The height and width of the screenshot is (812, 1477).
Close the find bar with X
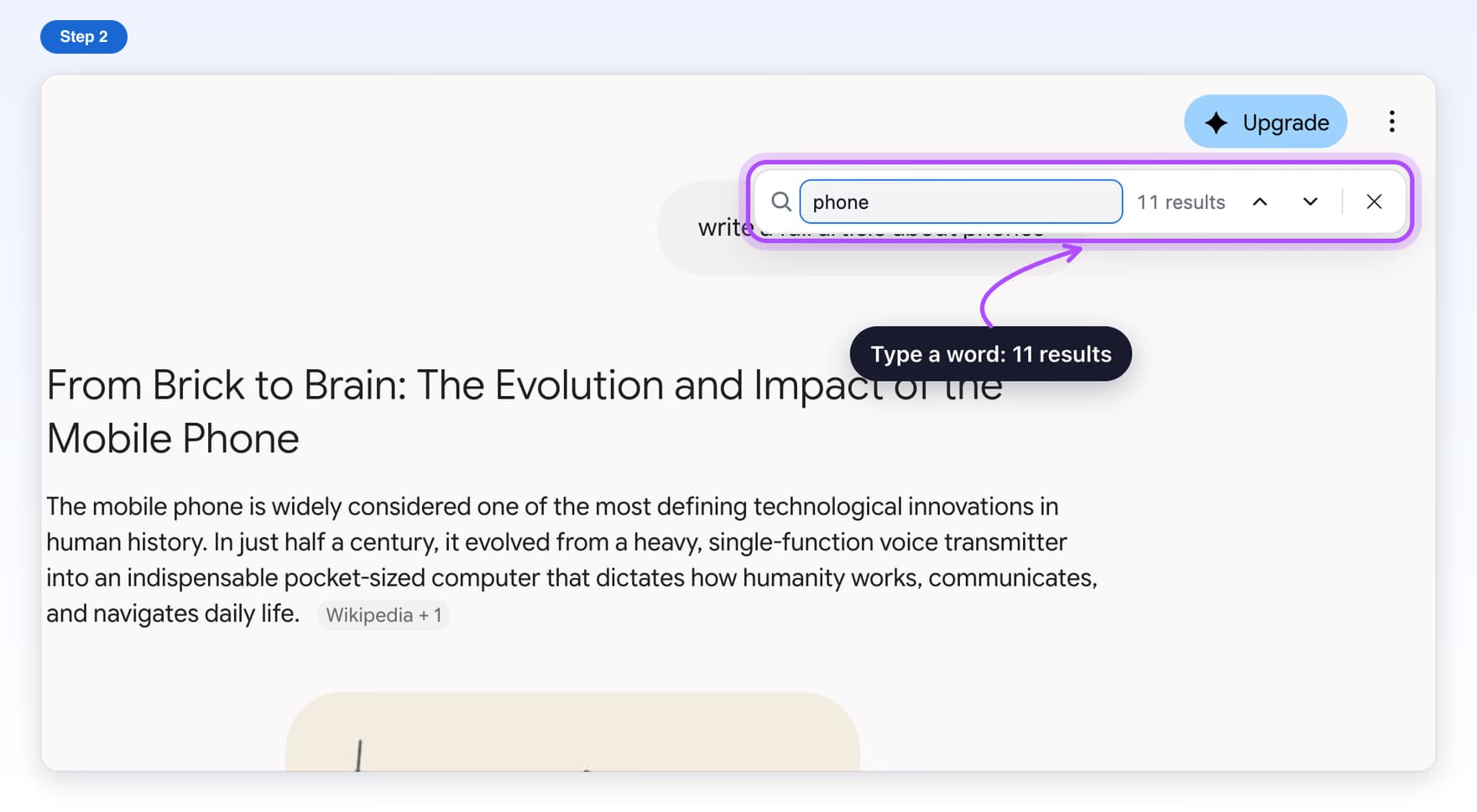click(1374, 201)
